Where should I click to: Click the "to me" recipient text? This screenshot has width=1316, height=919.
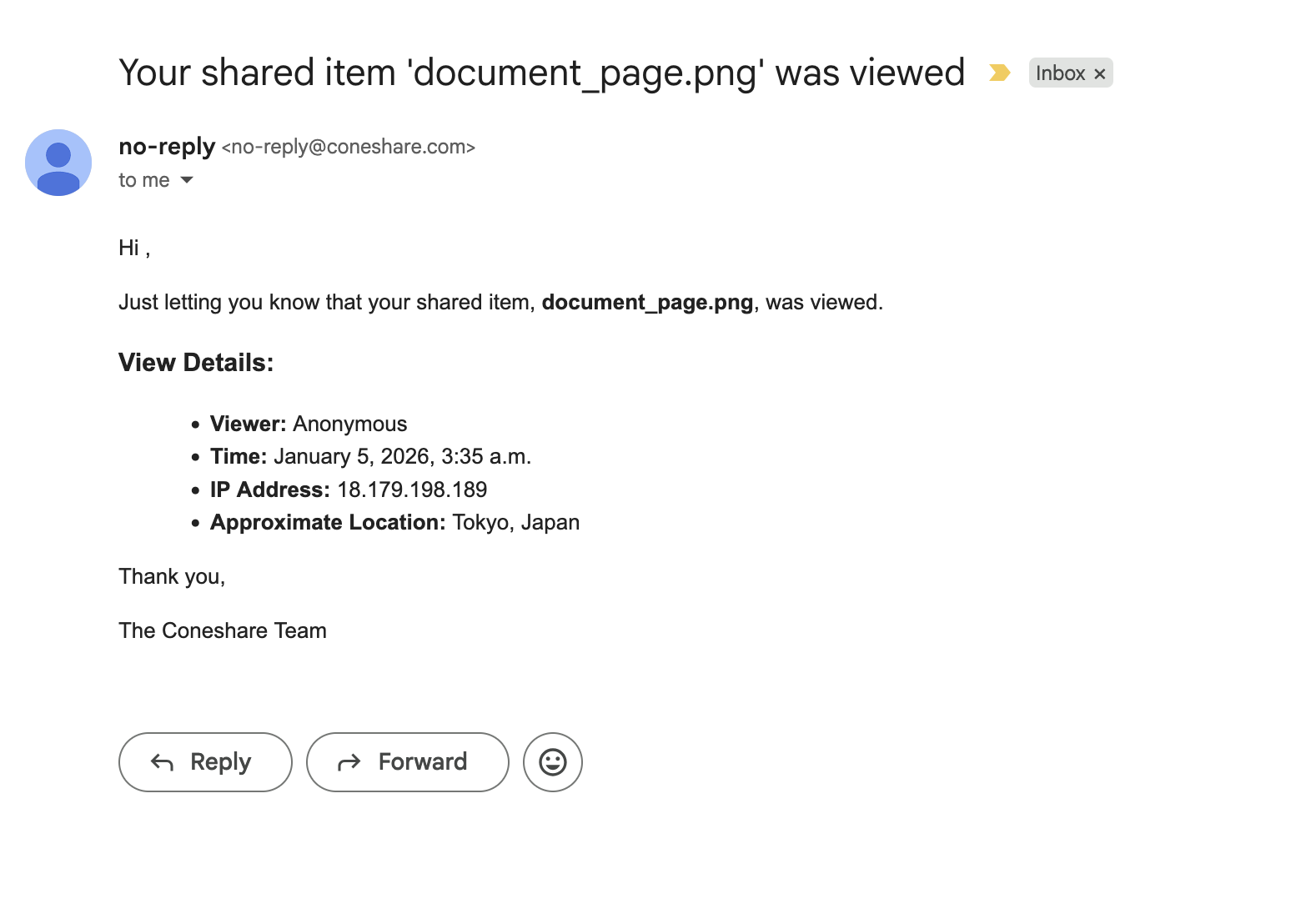(x=143, y=180)
